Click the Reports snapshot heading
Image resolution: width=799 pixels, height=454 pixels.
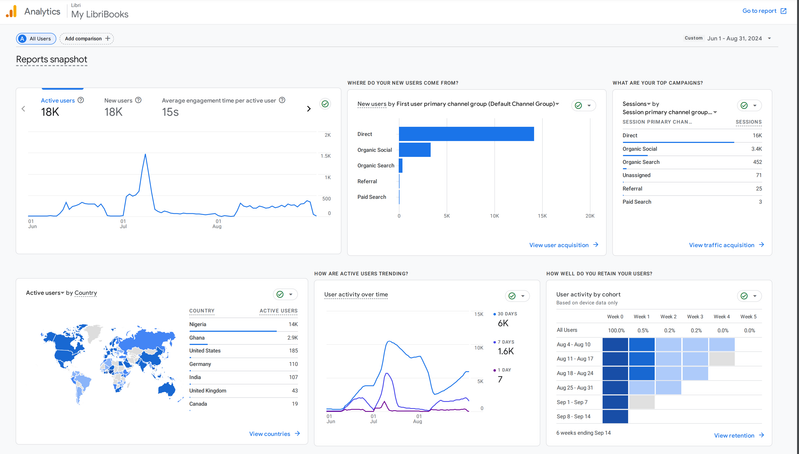coord(51,60)
